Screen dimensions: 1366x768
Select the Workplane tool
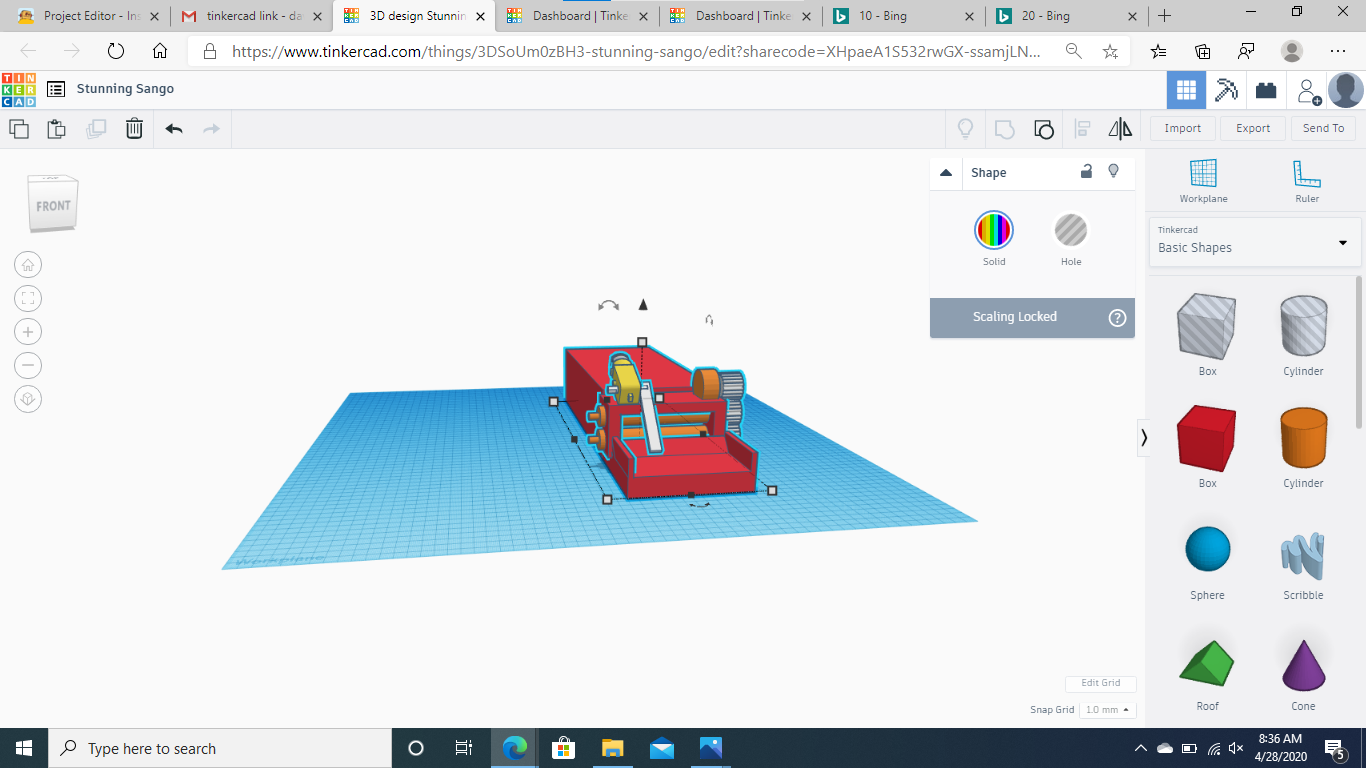click(1203, 181)
